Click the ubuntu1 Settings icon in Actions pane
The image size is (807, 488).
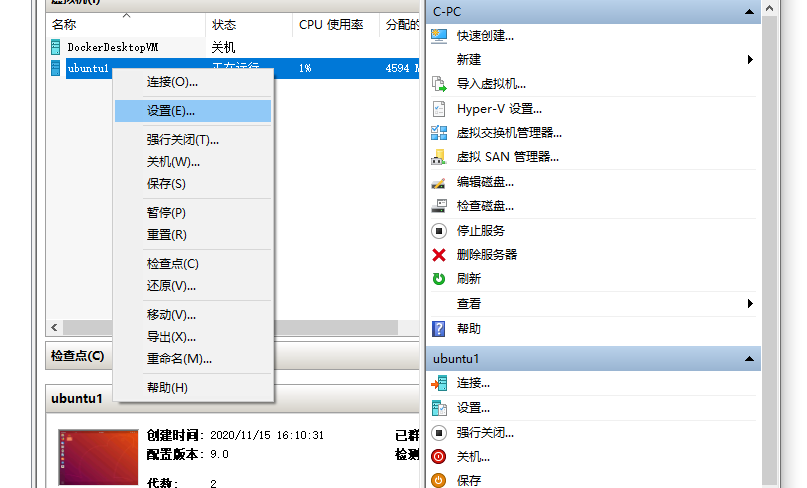(438, 408)
